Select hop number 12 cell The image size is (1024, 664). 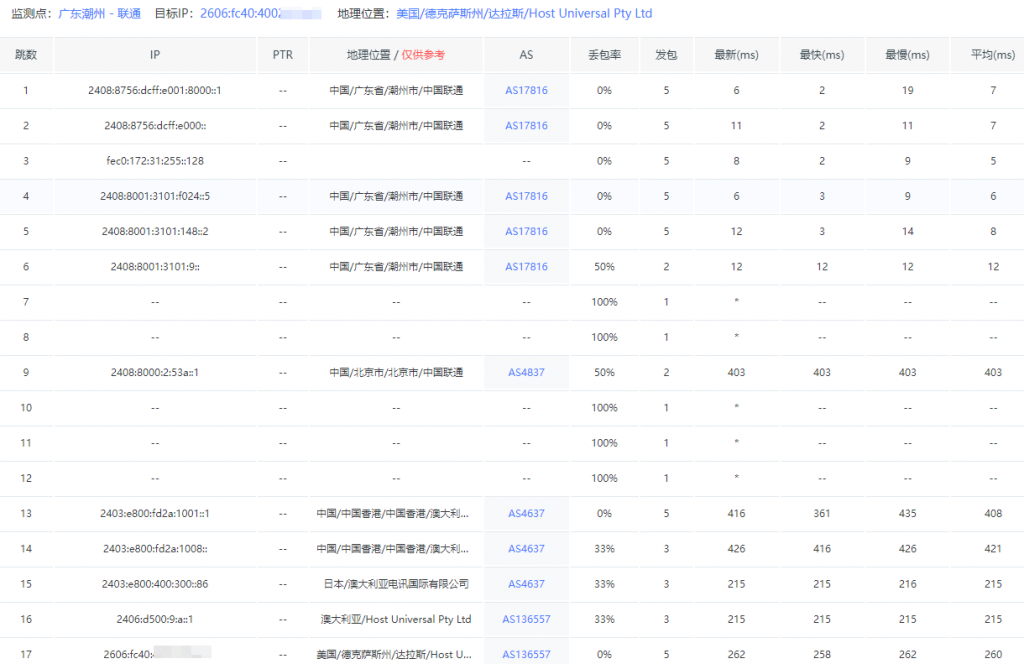(x=26, y=478)
